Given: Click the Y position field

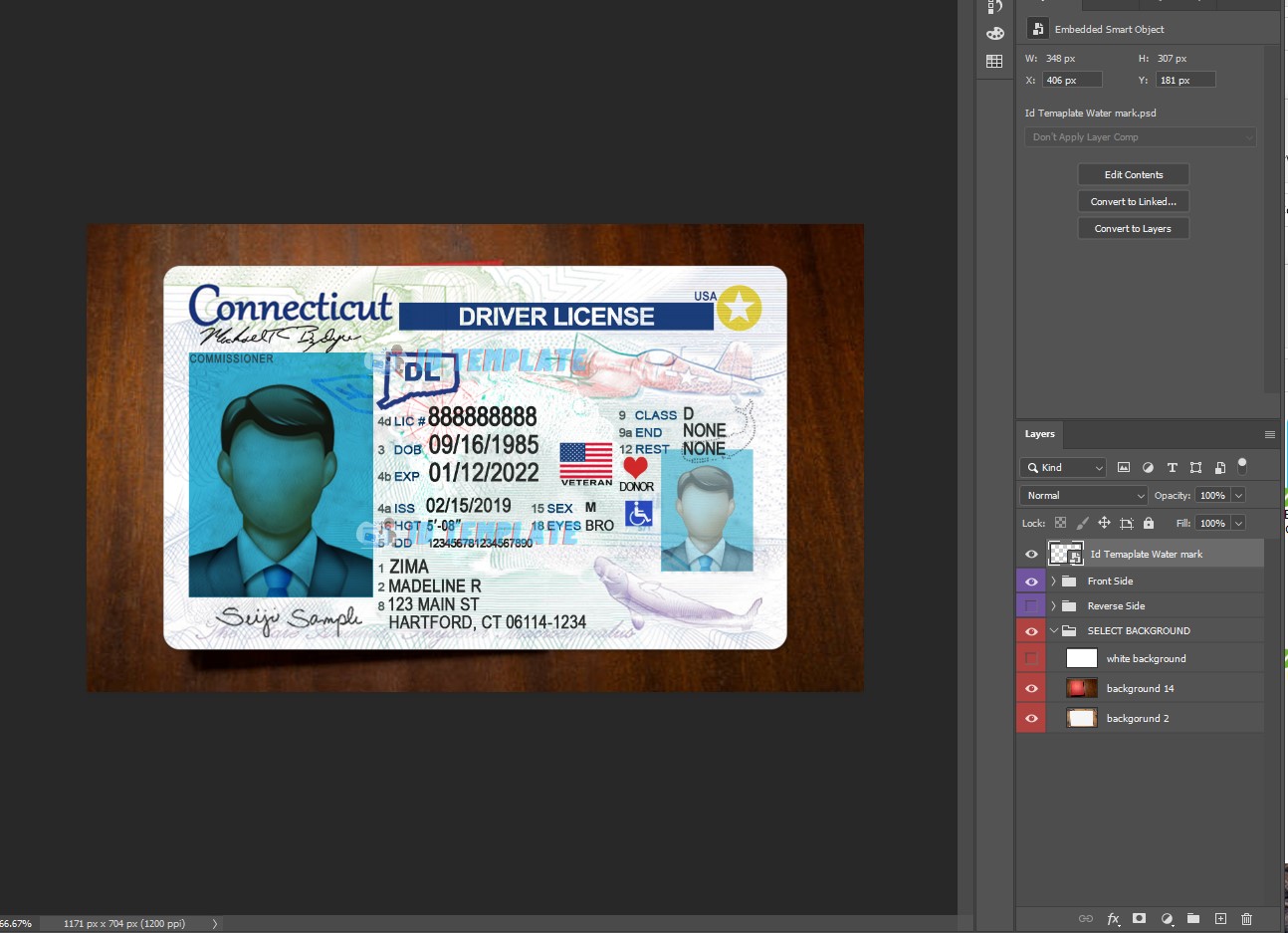Looking at the screenshot, I should pyautogui.click(x=1185, y=80).
